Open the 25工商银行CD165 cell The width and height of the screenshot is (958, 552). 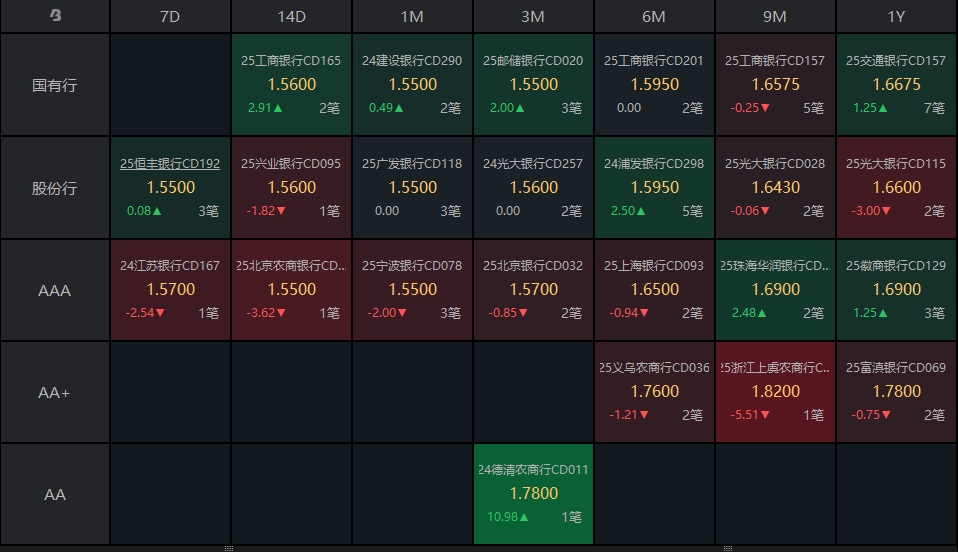pyautogui.click(x=291, y=85)
